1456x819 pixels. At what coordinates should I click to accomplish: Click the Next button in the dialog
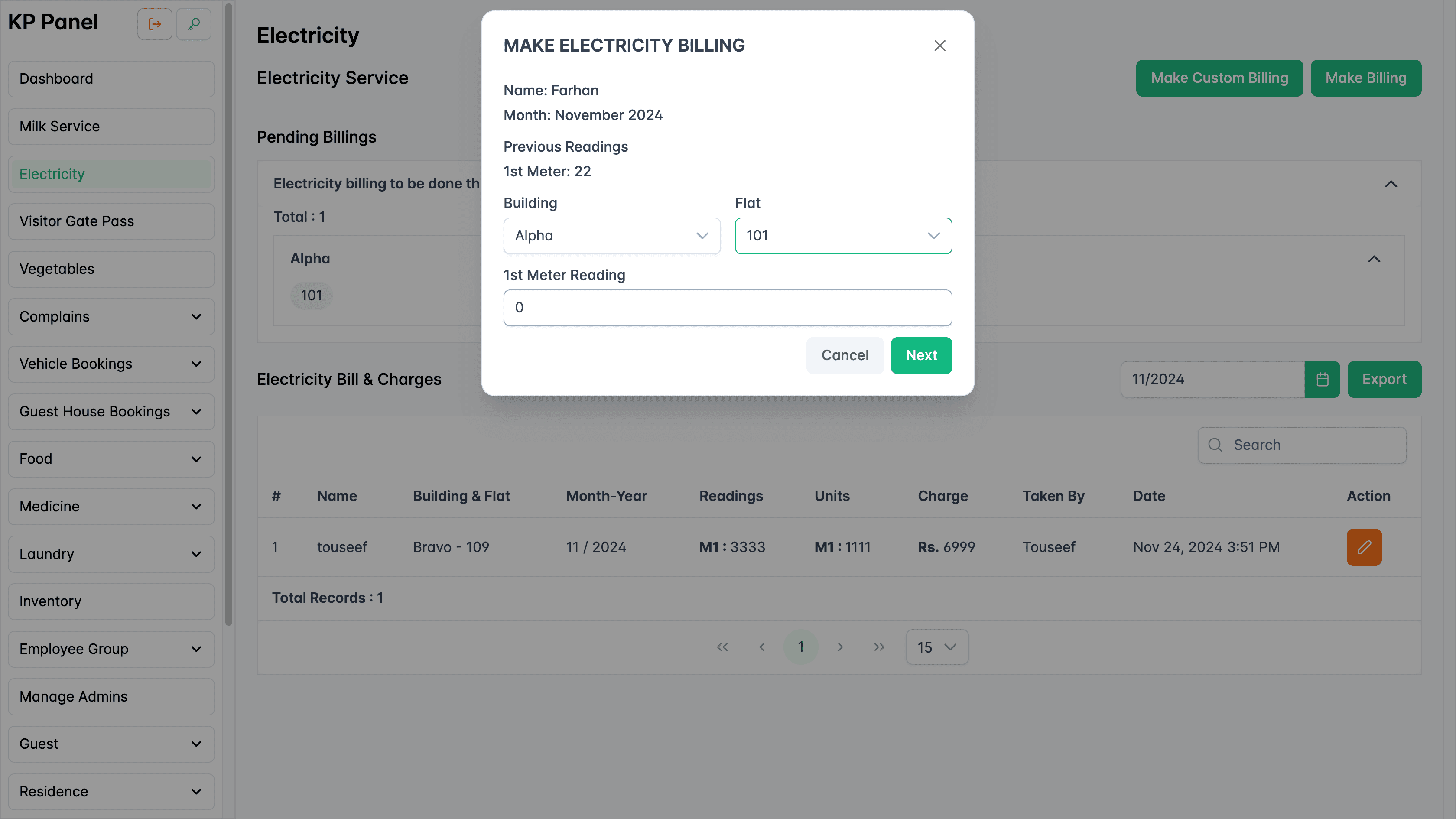coord(921,355)
